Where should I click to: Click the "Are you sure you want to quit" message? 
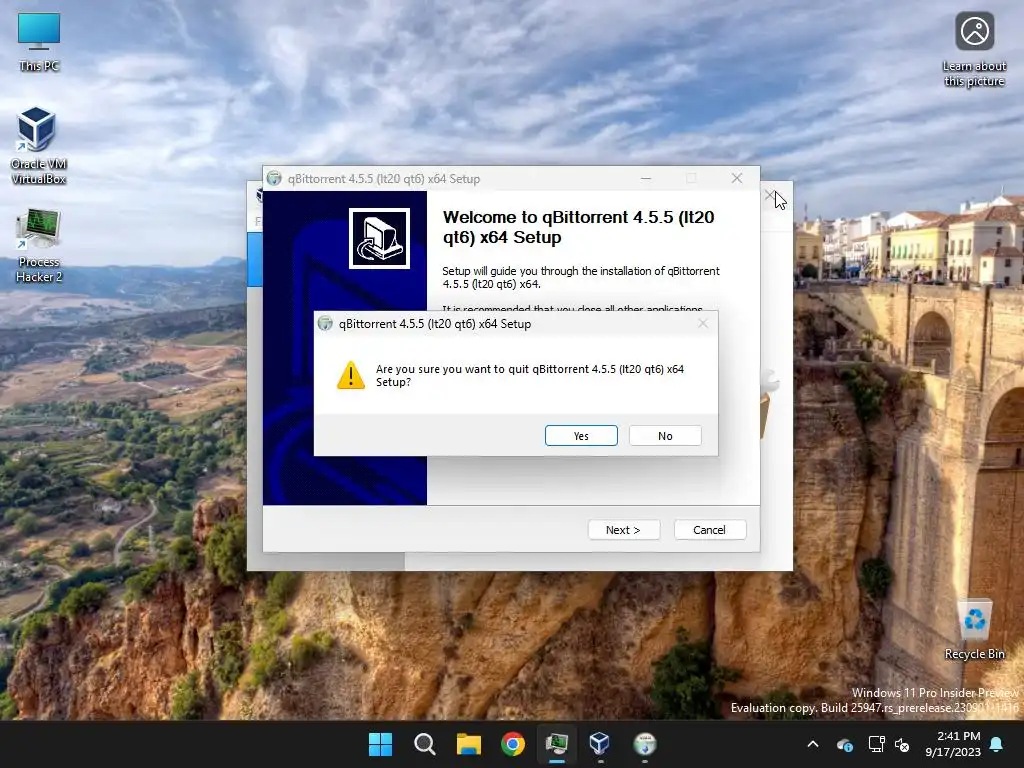pyautogui.click(x=530, y=376)
